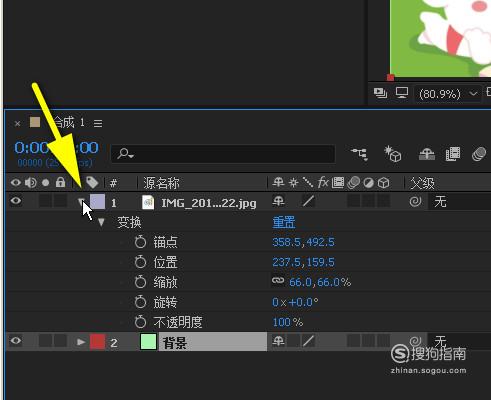Toggle shy switch for 背景 layer
This screenshot has width=491, height=400.
click(x=278, y=341)
